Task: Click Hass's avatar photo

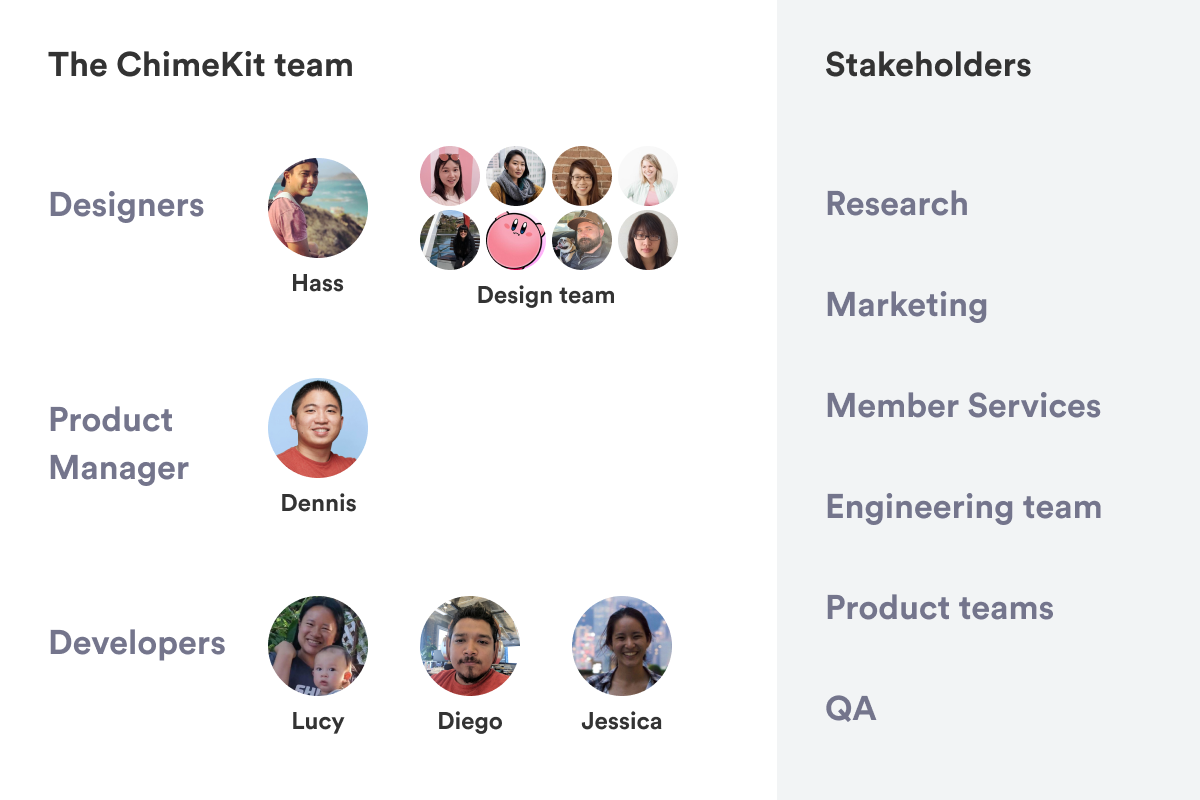Action: [318, 208]
